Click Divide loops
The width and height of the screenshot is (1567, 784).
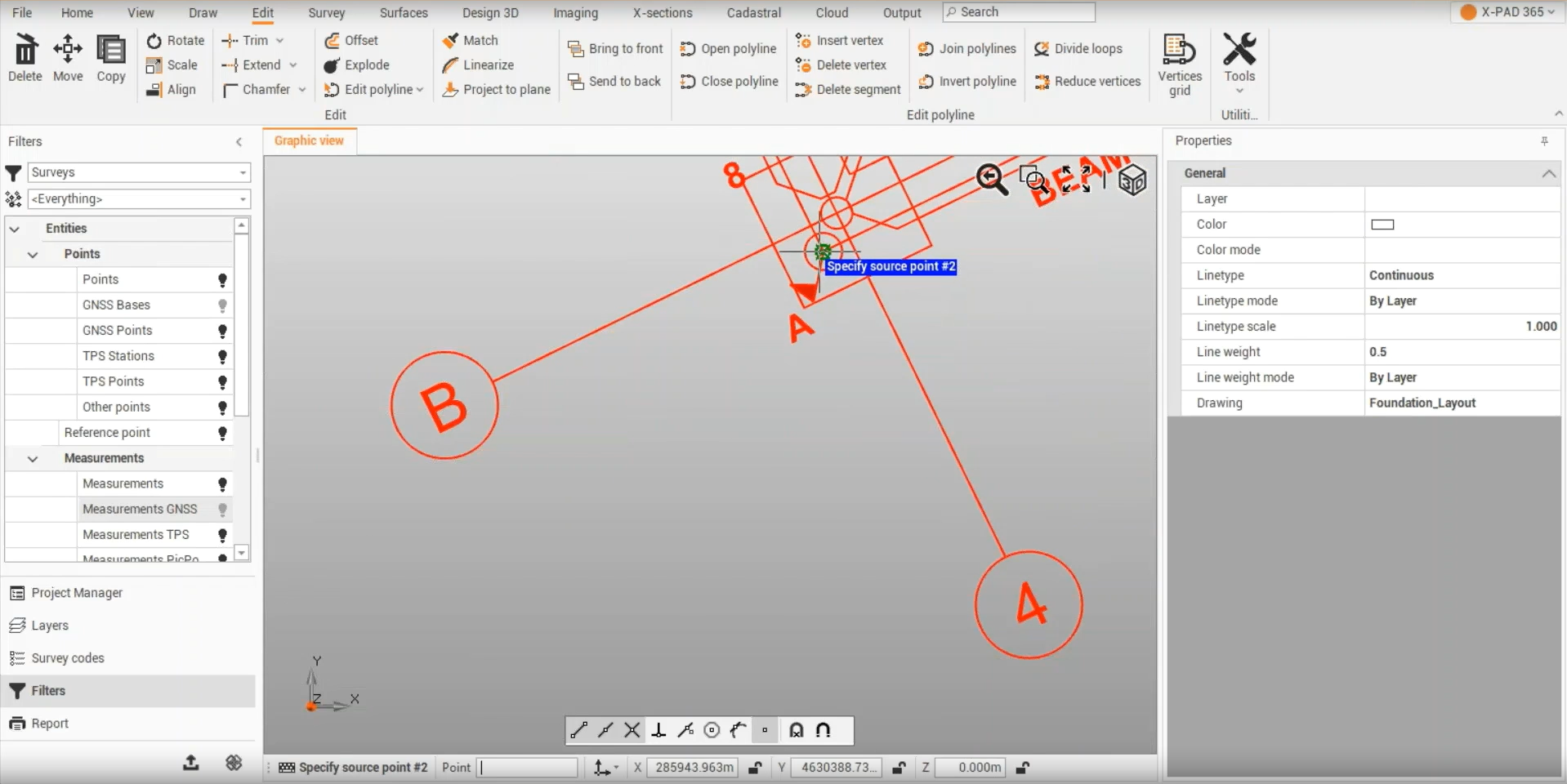point(1078,48)
